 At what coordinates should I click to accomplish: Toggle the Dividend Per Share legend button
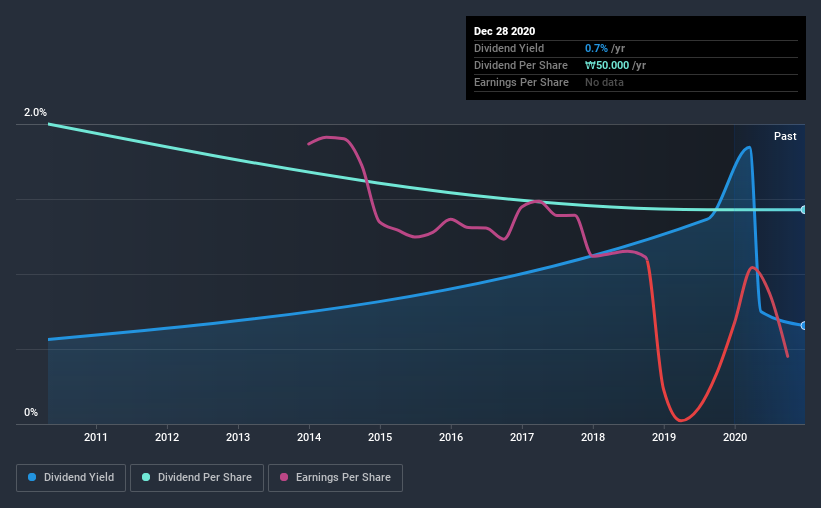point(202,478)
